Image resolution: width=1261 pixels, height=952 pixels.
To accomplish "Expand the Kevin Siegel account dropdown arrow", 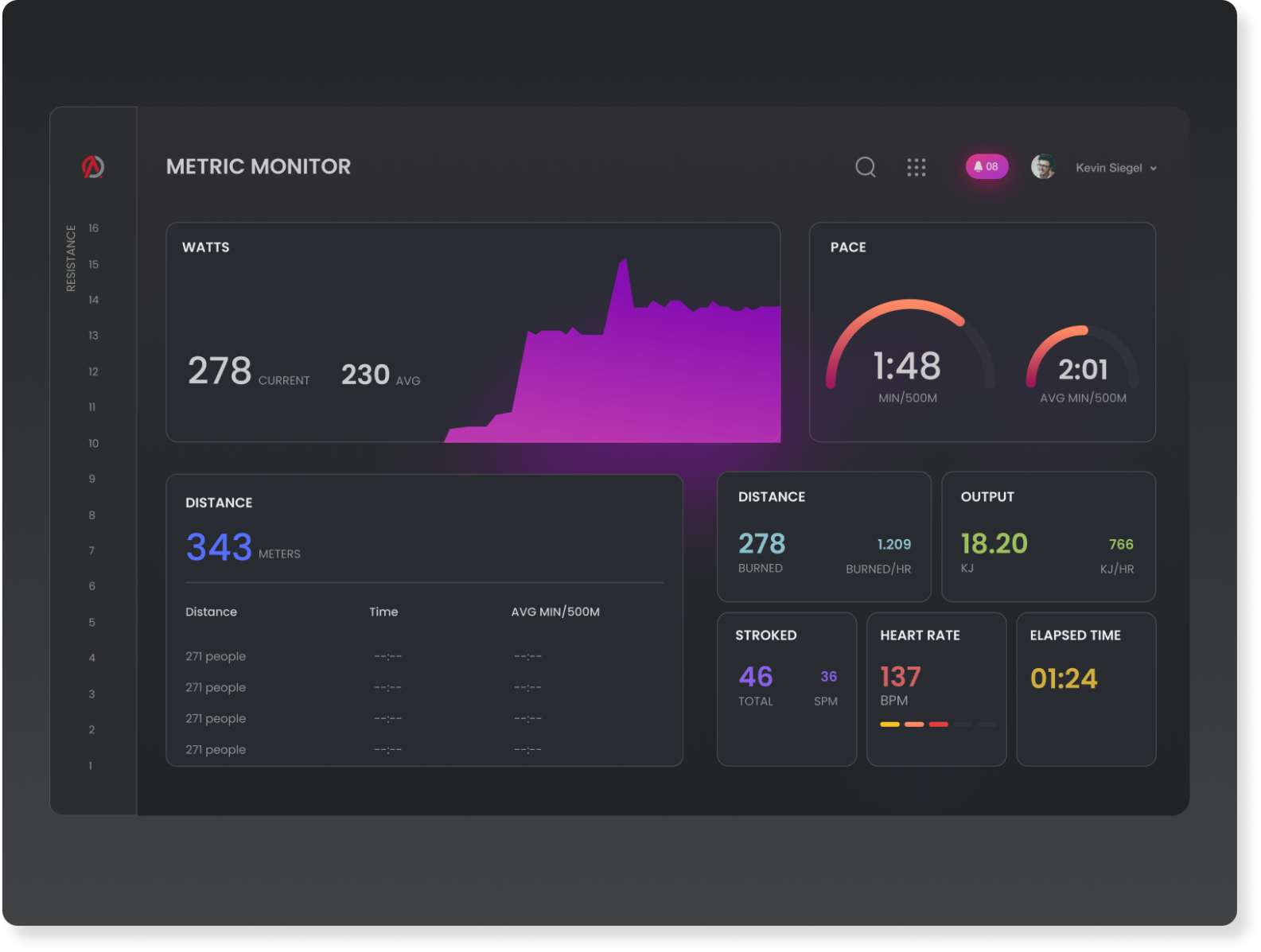I will coord(1154,169).
